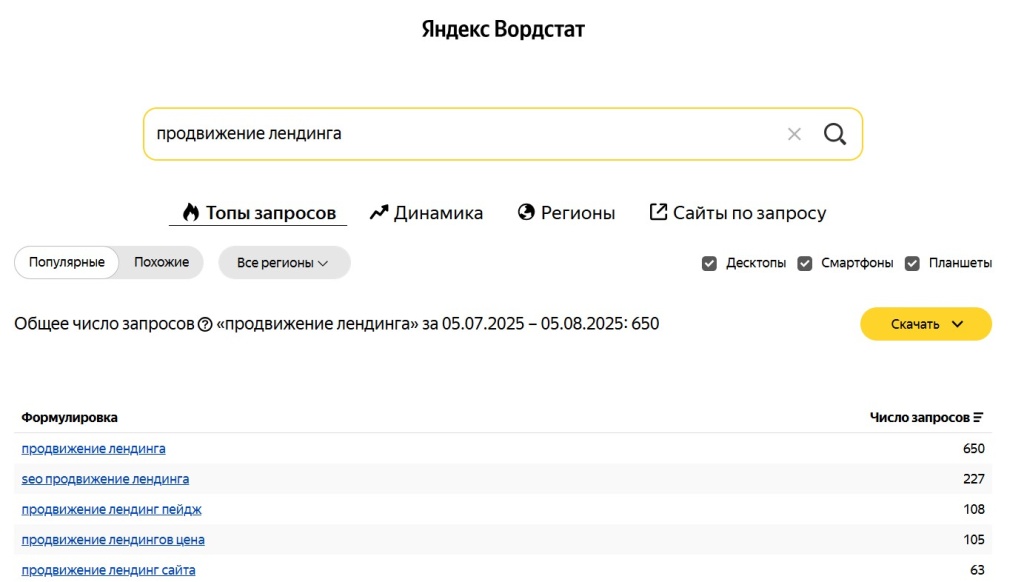Open the 'Все регионы' dropdown
Screen dimensions: 1024x582
[x=284, y=263]
